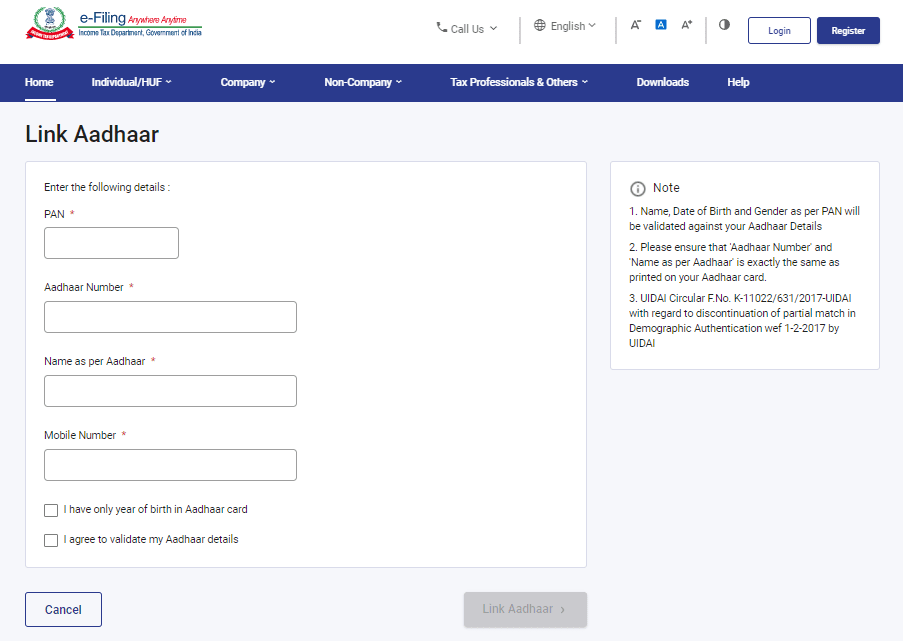
Task: Click into the Aadhaar Number field
Action: pyautogui.click(x=170, y=317)
